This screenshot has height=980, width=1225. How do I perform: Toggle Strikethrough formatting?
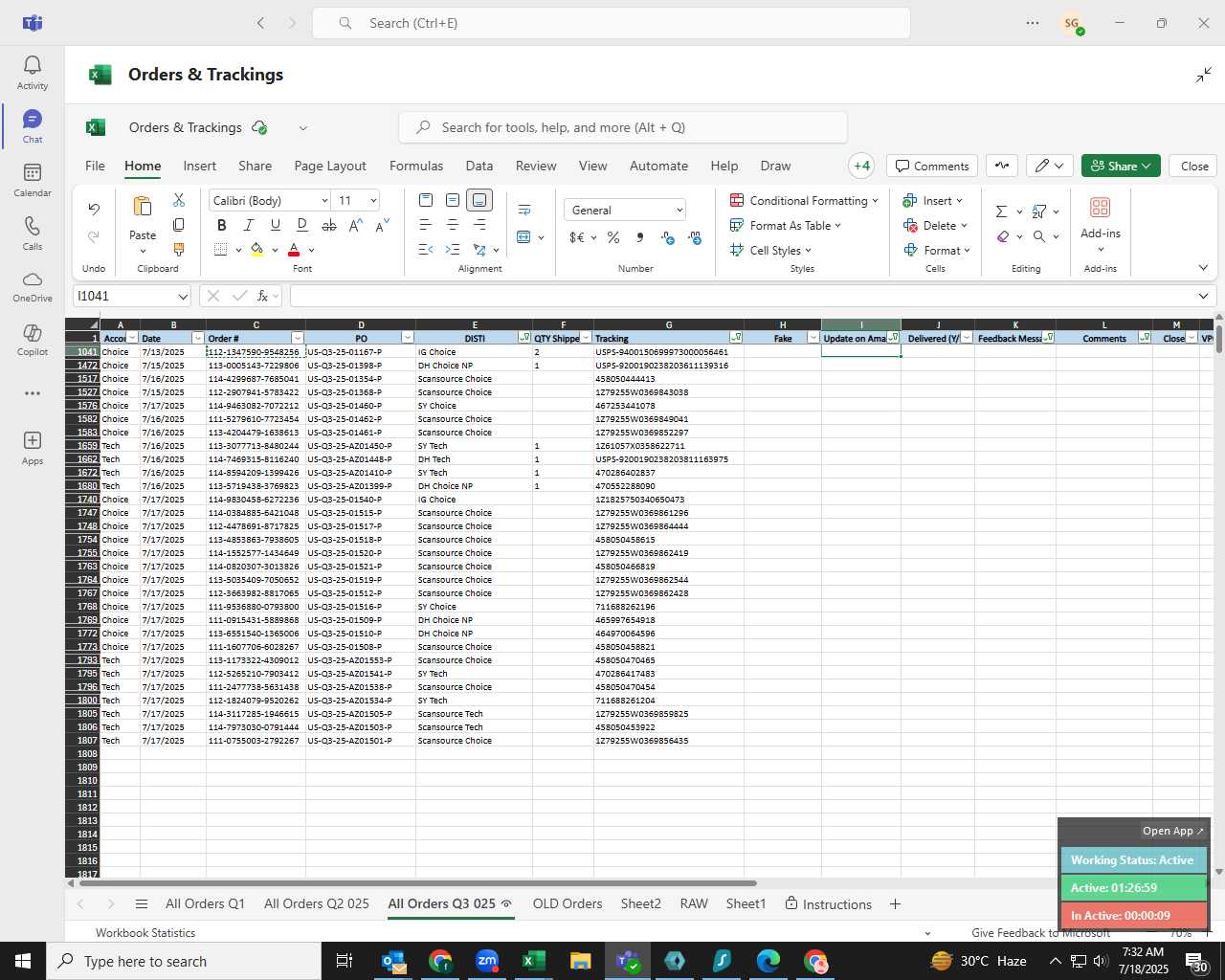tap(328, 225)
